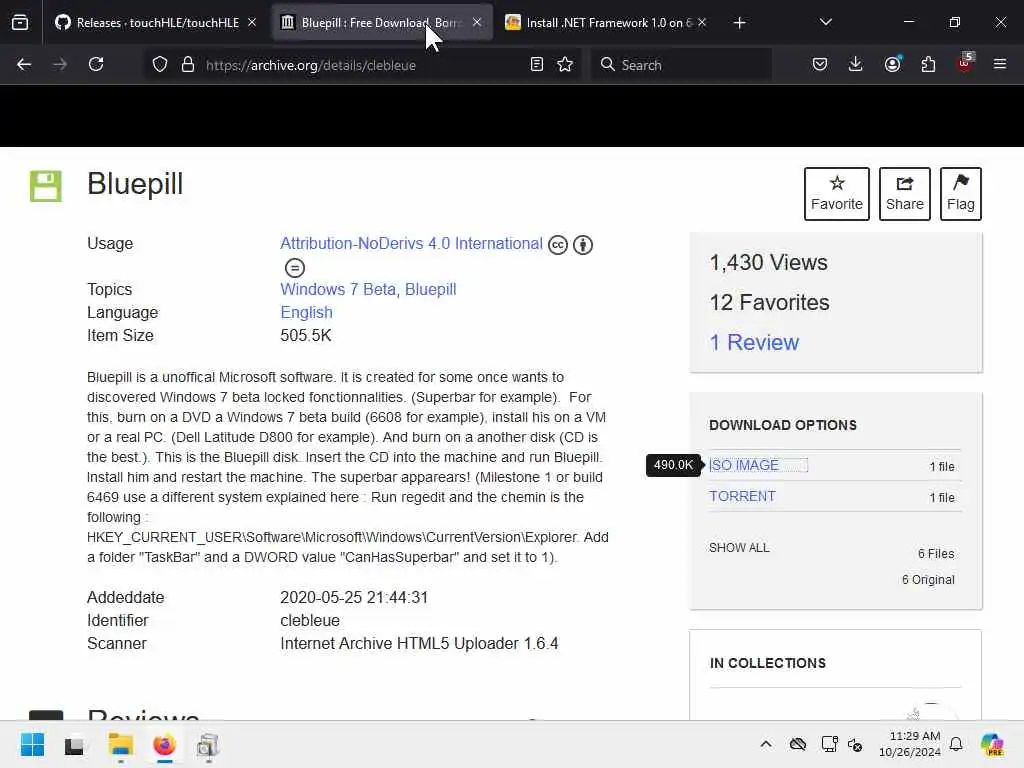Open Windows Start menu

pos(32,744)
